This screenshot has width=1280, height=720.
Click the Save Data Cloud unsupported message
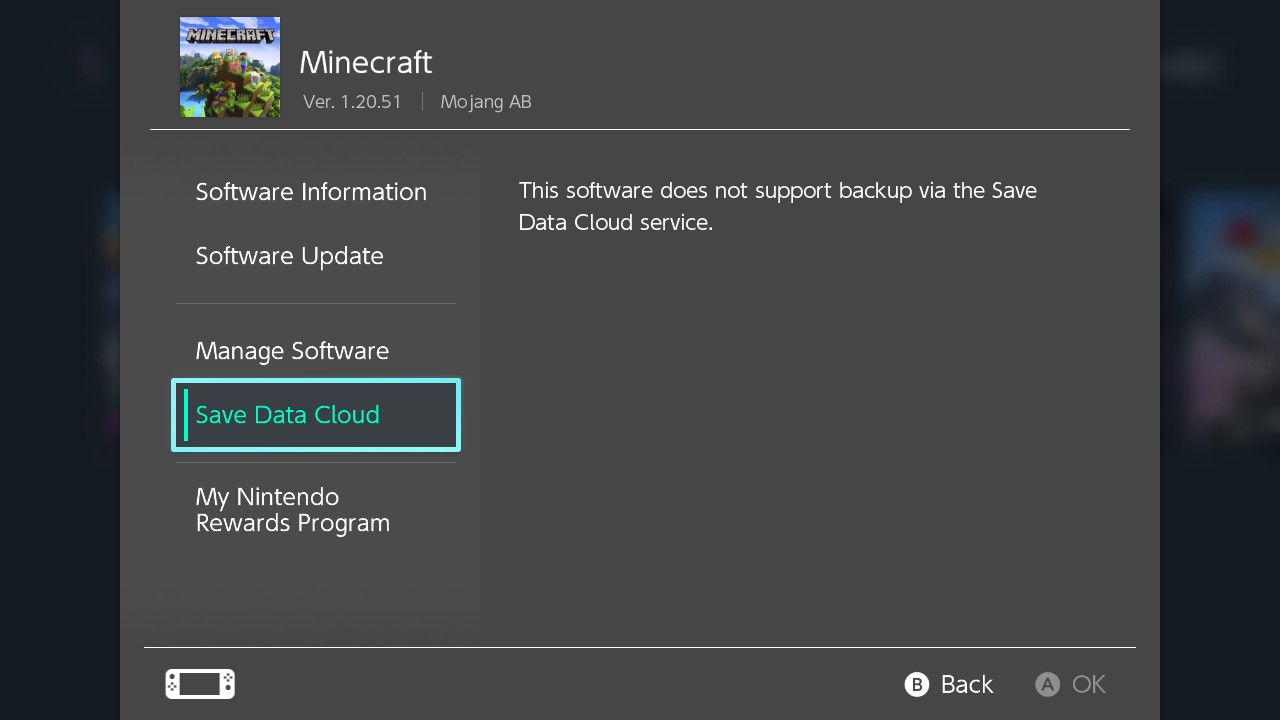777,206
